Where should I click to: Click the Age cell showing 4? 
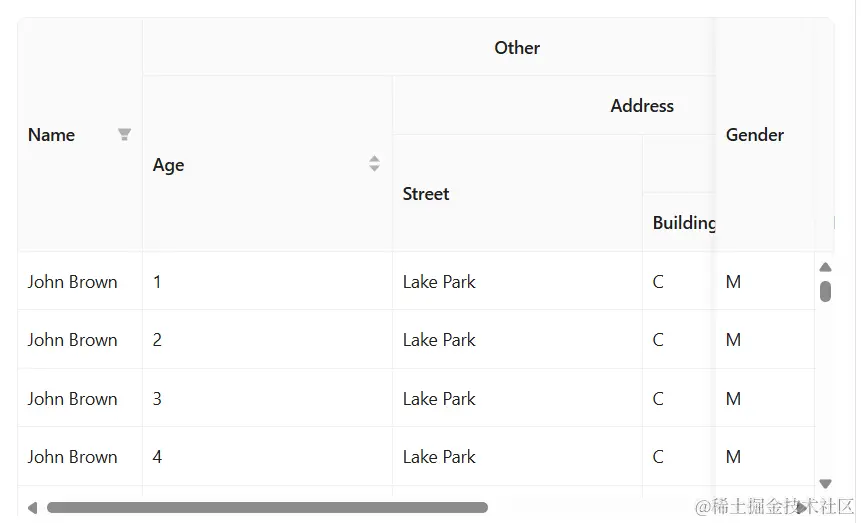click(157, 457)
